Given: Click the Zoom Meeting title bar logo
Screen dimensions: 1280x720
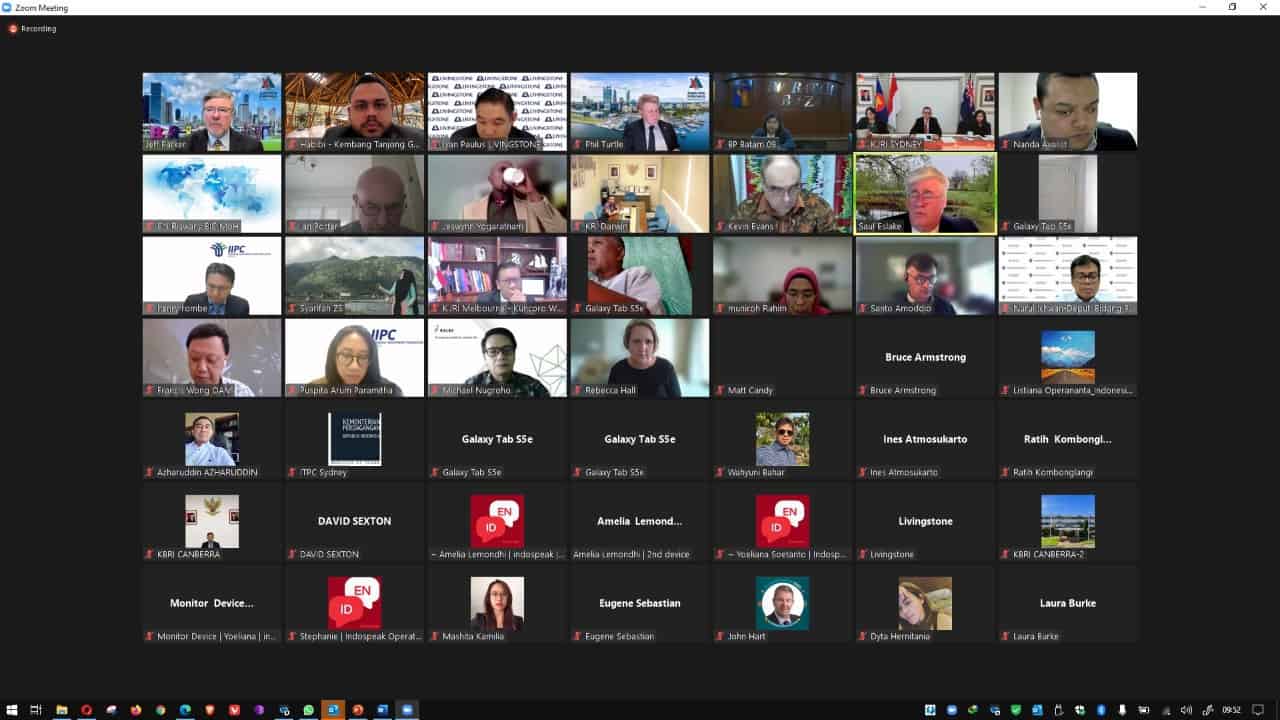Looking at the screenshot, I should (x=7, y=7).
